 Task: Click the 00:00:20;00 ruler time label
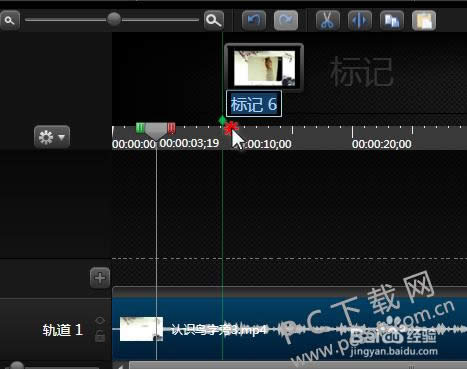pos(382,144)
